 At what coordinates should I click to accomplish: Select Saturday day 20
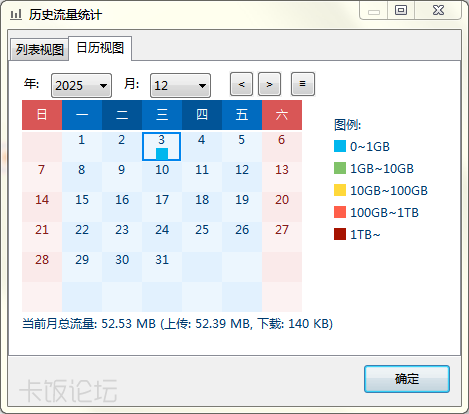[x=282, y=207]
